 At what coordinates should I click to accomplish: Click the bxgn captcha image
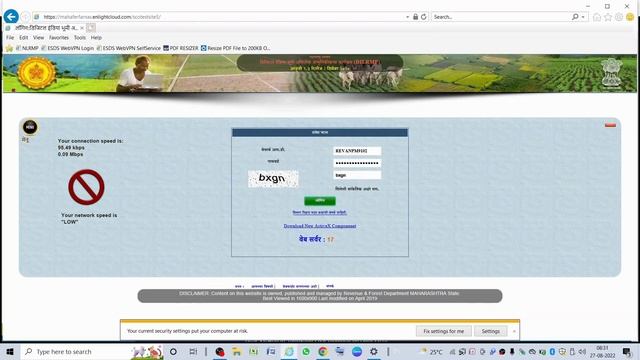pos(273,178)
